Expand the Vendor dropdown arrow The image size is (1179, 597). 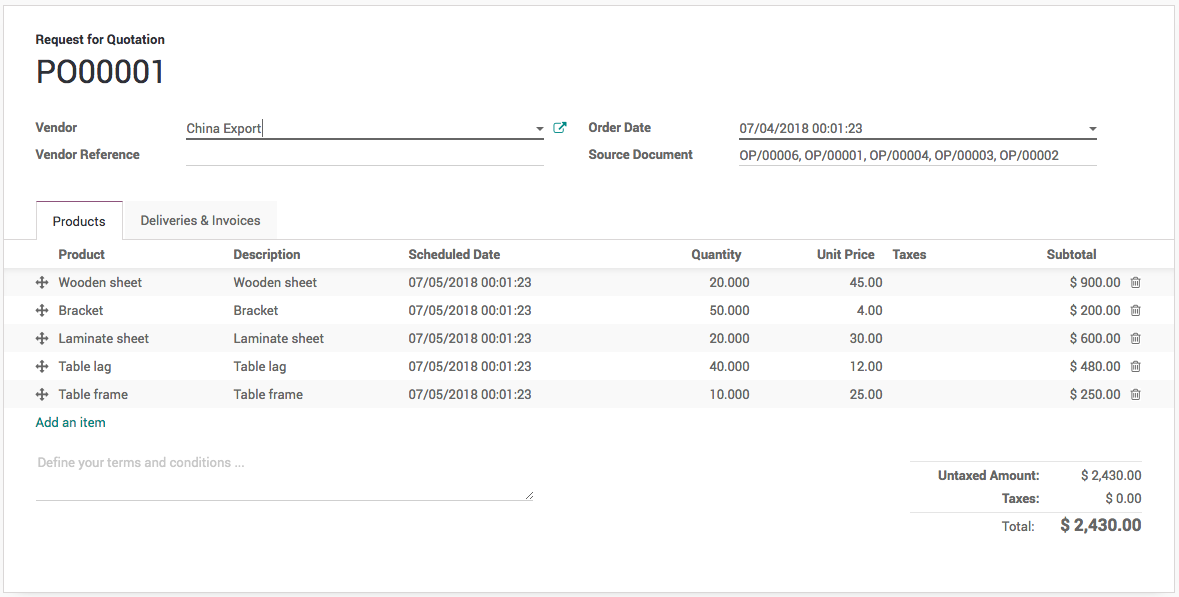click(540, 129)
